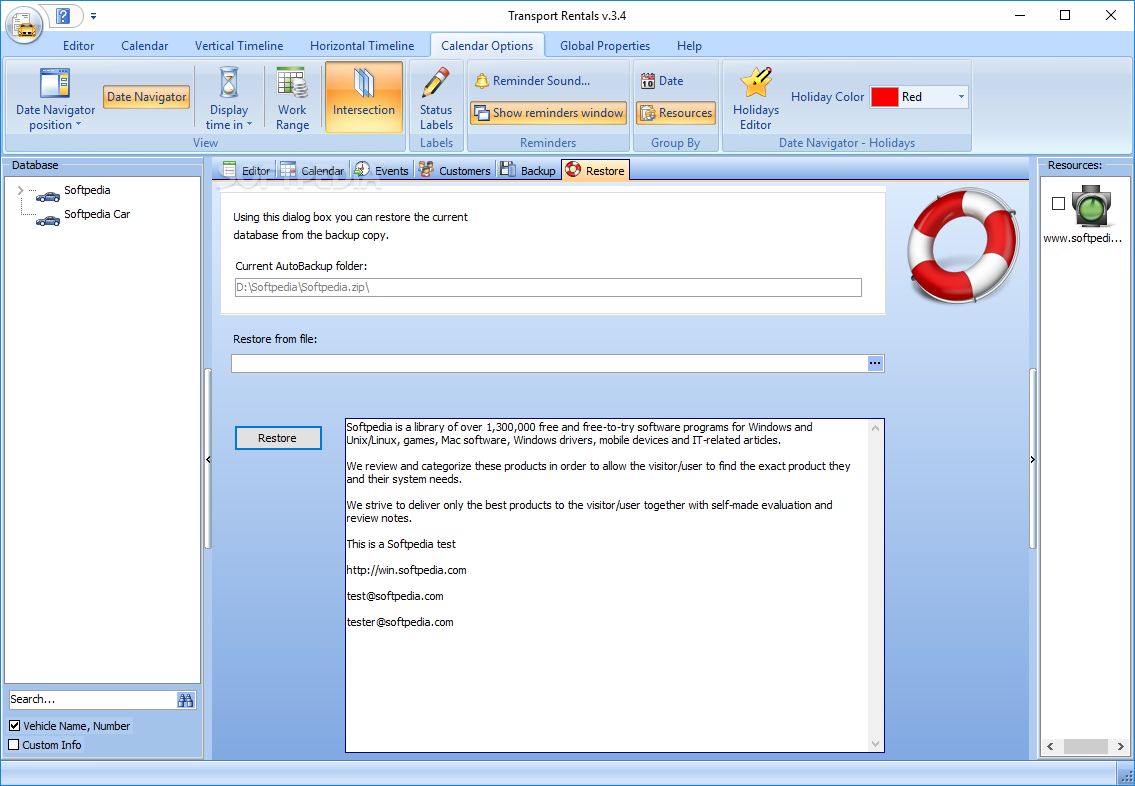Enable the Custom Info checkbox
The width and height of the screenshot is (1135, 786).
coord(14,745)
